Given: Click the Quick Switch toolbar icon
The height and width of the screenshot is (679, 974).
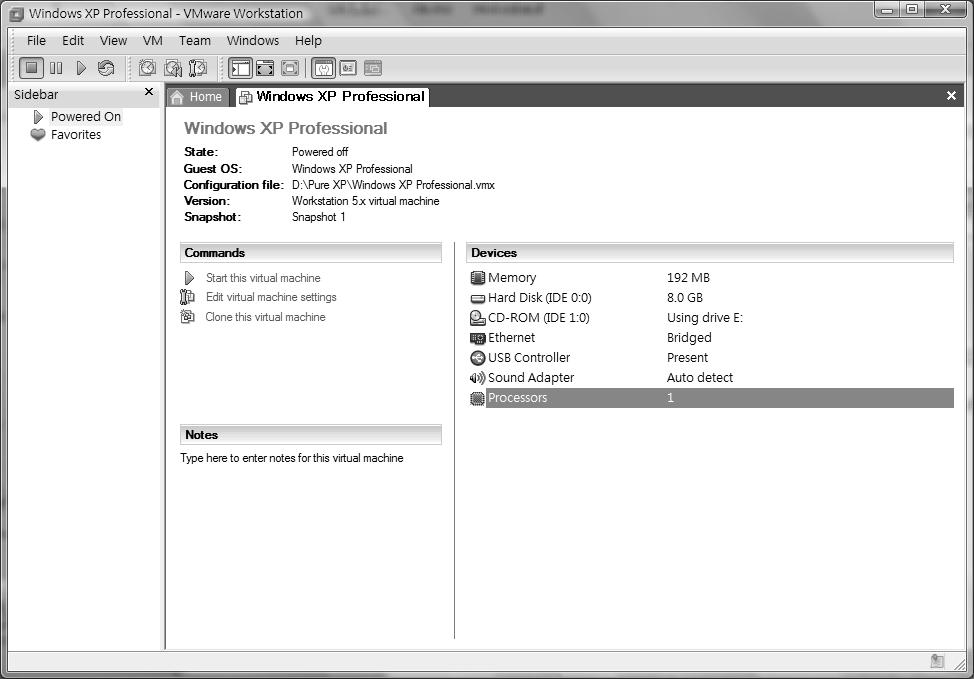Looking at the screenshot, I should pyautogui.click(x=265, y=68).
